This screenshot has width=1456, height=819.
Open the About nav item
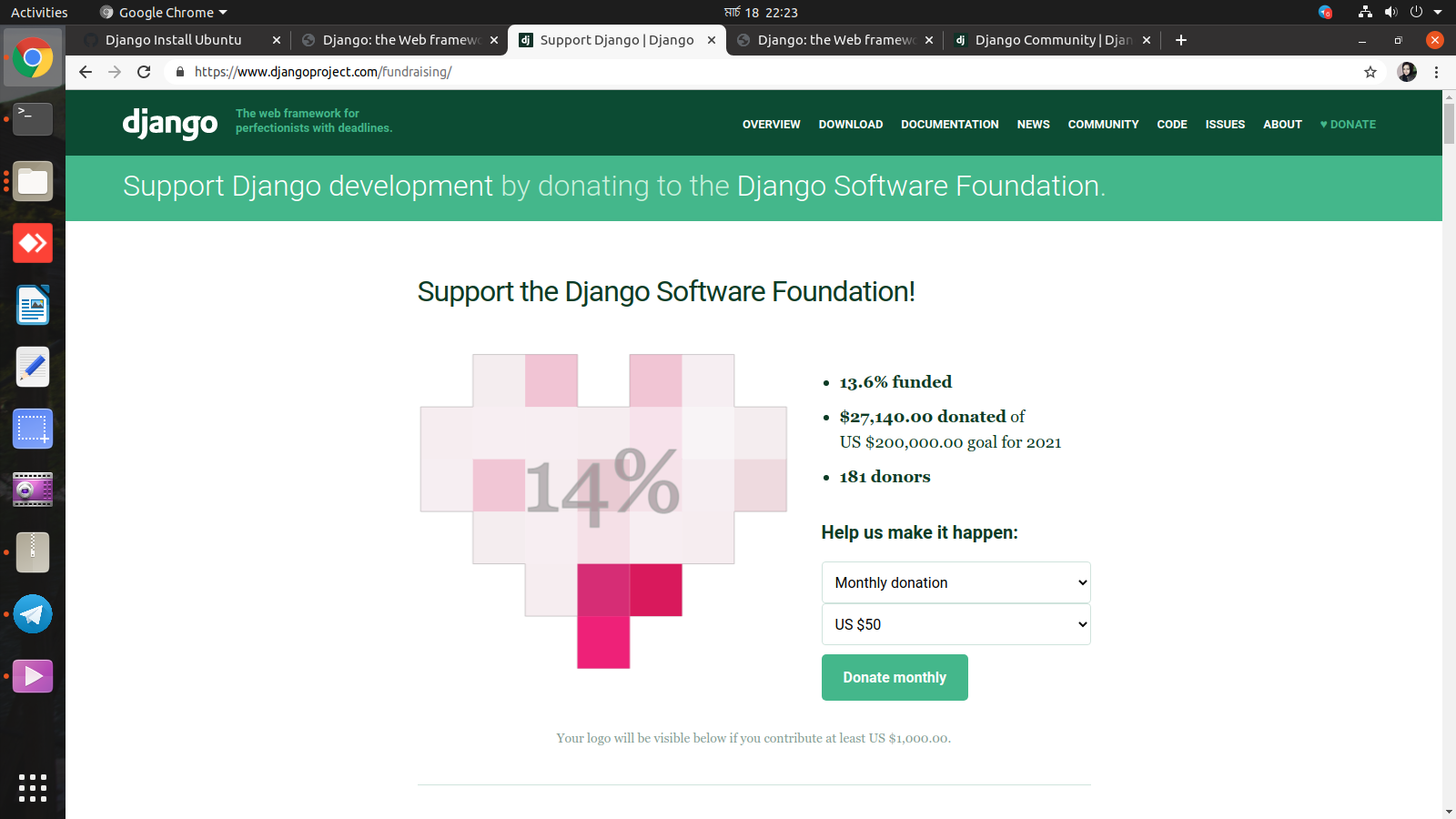pyautogui.click(x=1283, y=125)
